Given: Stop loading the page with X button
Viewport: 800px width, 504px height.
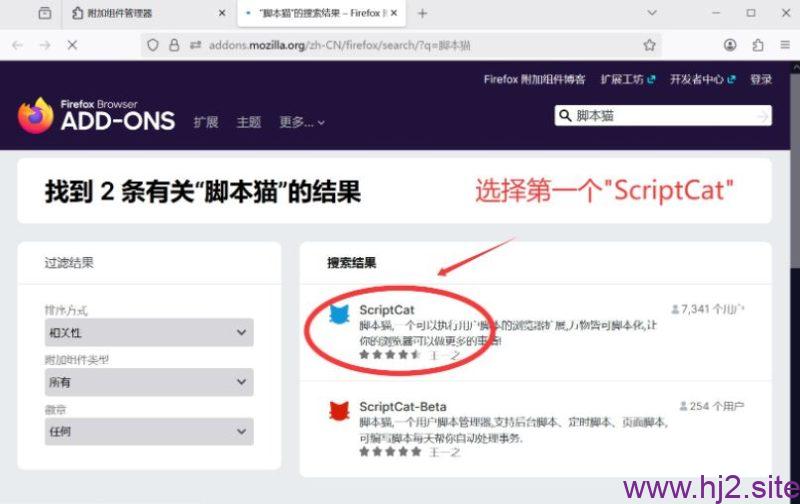Looking at the screenshot, I should point(72,45).
